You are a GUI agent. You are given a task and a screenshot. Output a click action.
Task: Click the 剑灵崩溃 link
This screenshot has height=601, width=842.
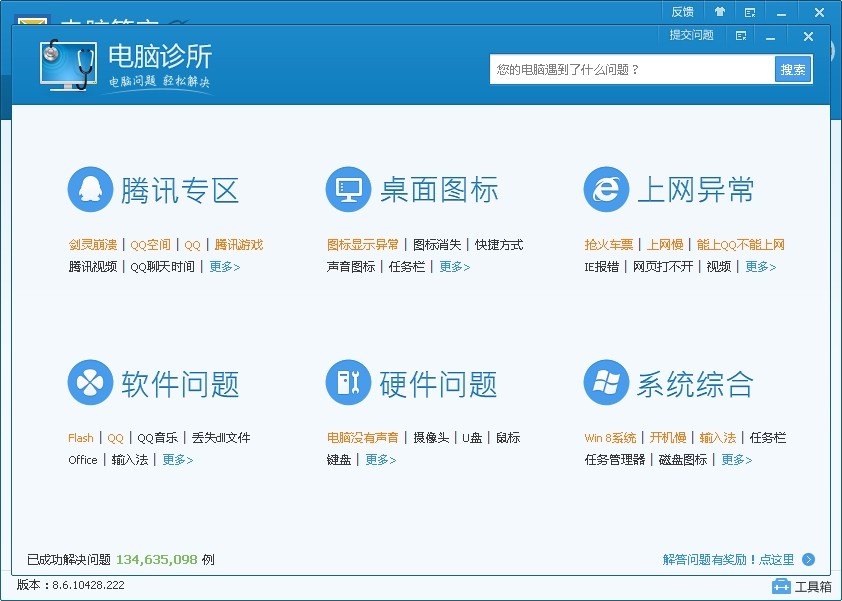[93, 245]
